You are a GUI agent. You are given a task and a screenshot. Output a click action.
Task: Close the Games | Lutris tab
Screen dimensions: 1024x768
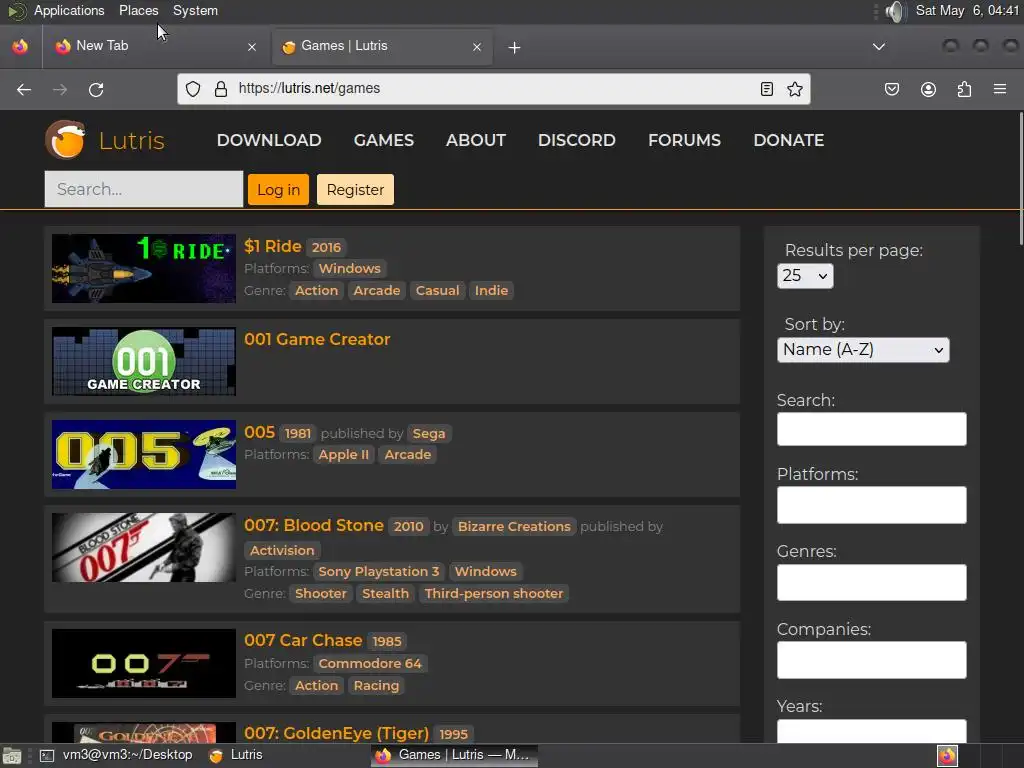477,47
